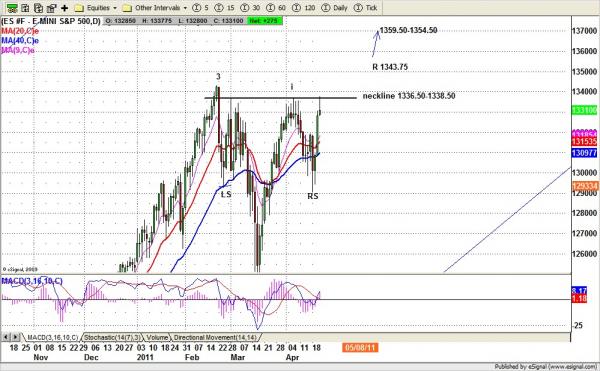
Task: Click the green 133100 price marker
Action: tap(584, 111)
